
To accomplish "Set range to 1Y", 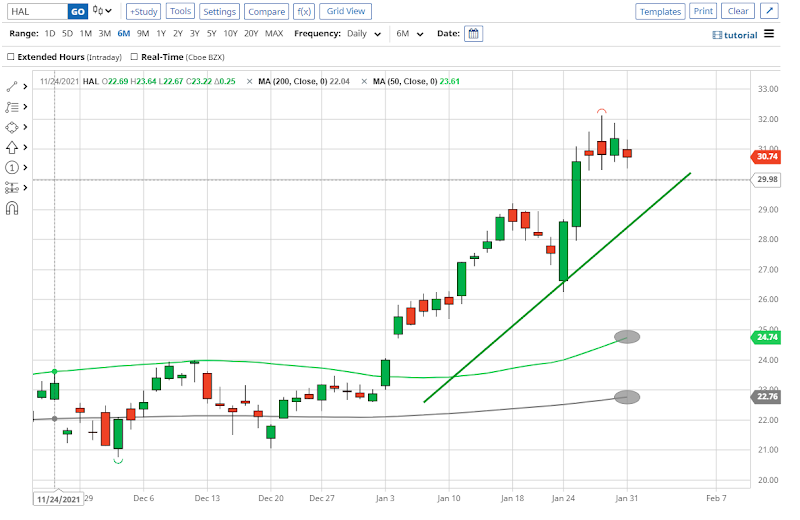I will point(161,33).
